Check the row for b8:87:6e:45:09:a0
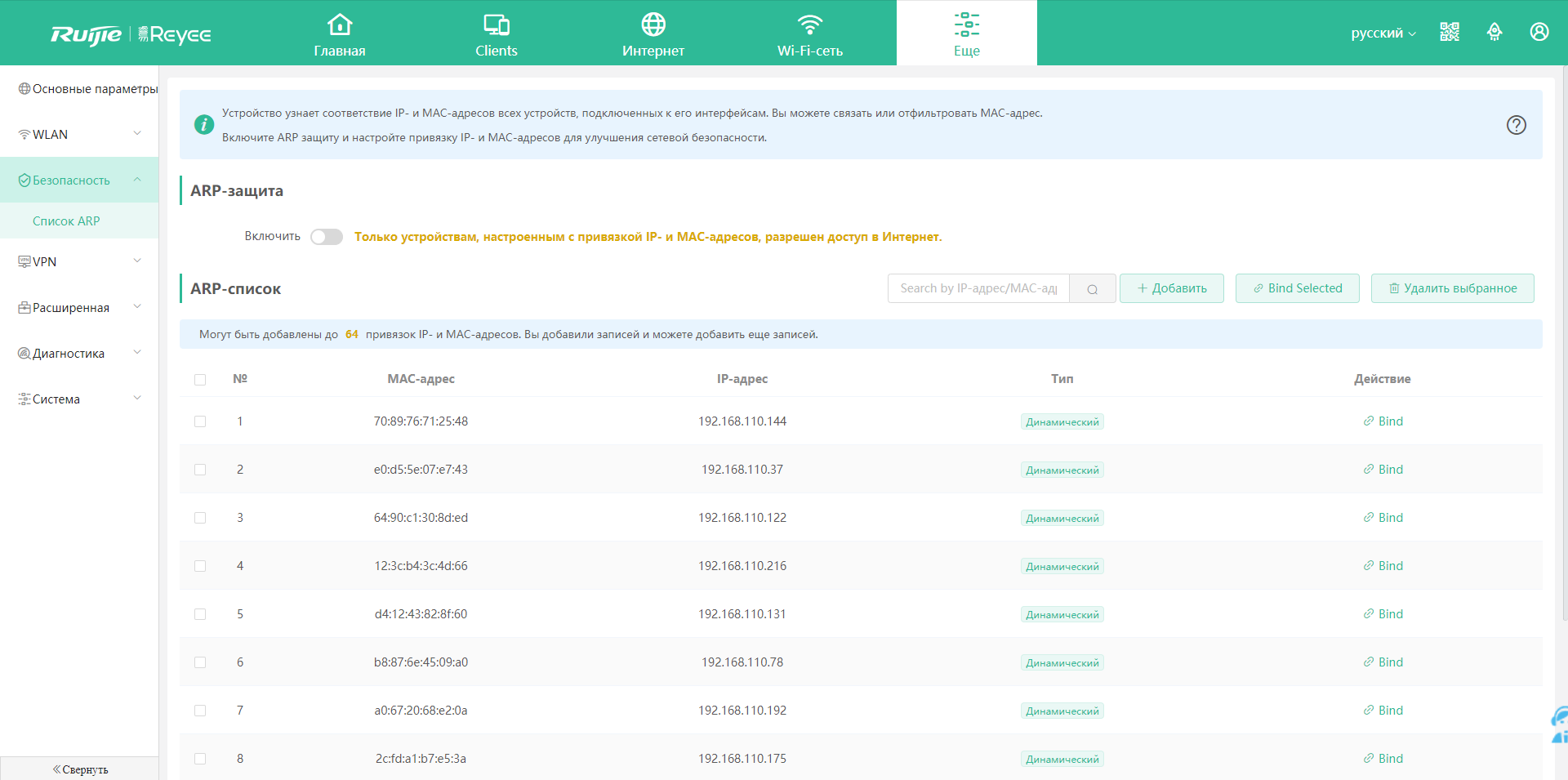Screen dimensions: 1568x780 point(200,662)
